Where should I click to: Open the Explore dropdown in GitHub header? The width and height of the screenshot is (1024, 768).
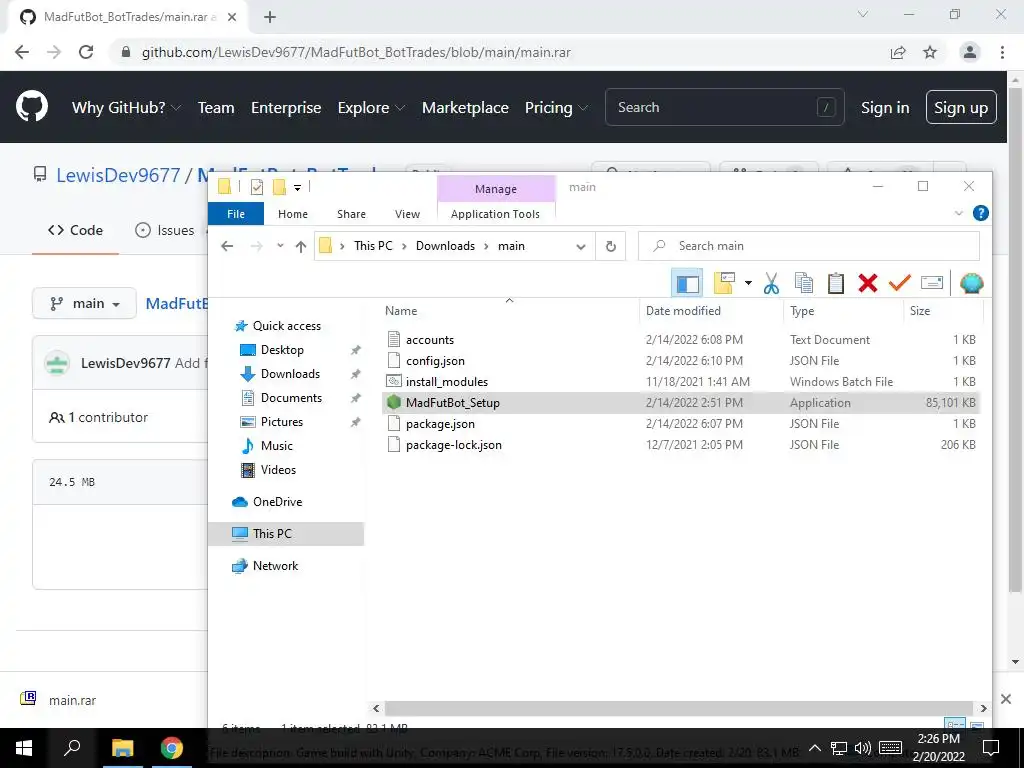371,108
